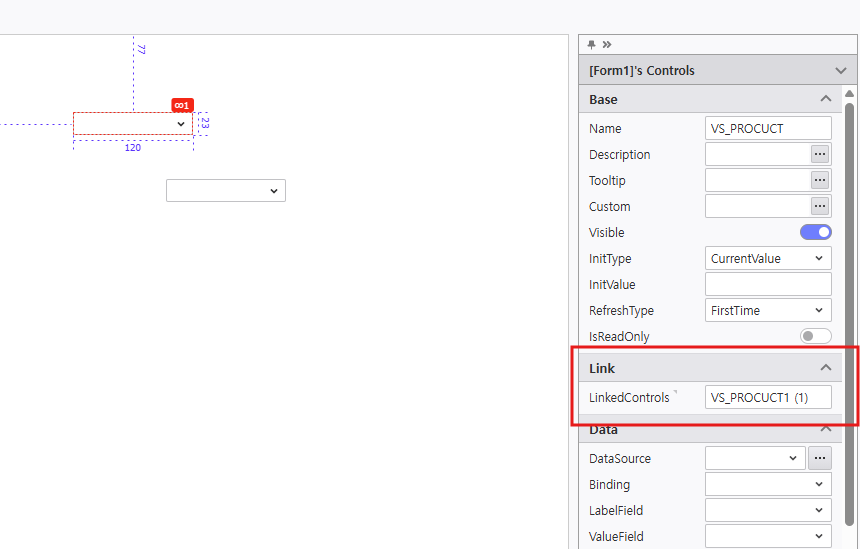
Task: Click the LinkedControls label
Action: [629, 397]
